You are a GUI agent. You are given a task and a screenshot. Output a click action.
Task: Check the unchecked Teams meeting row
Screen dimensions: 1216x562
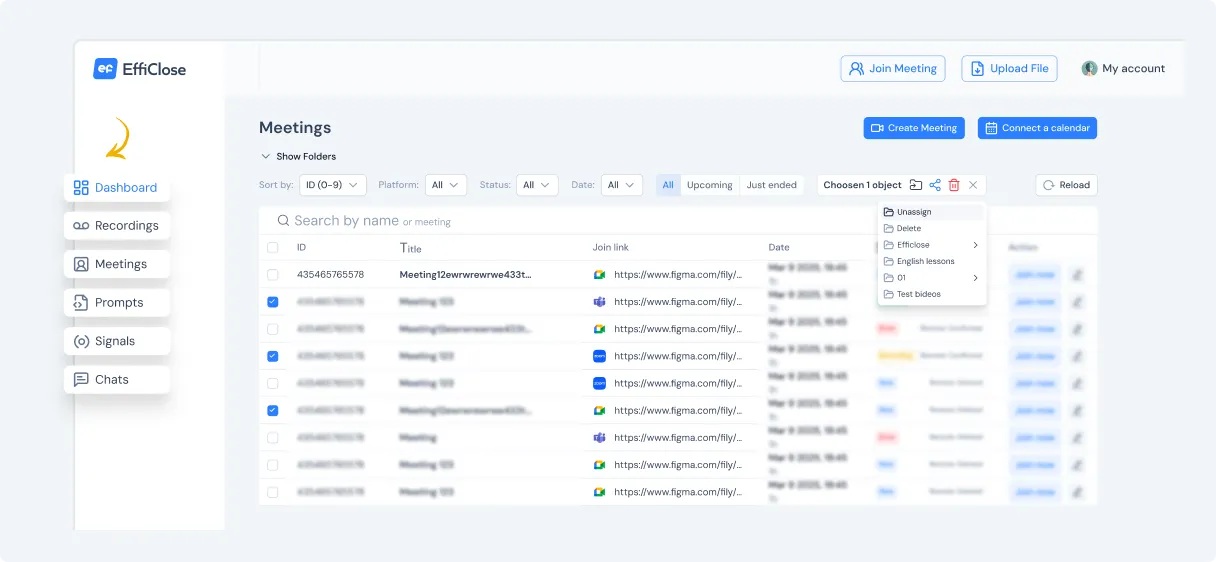pos(273,437)
